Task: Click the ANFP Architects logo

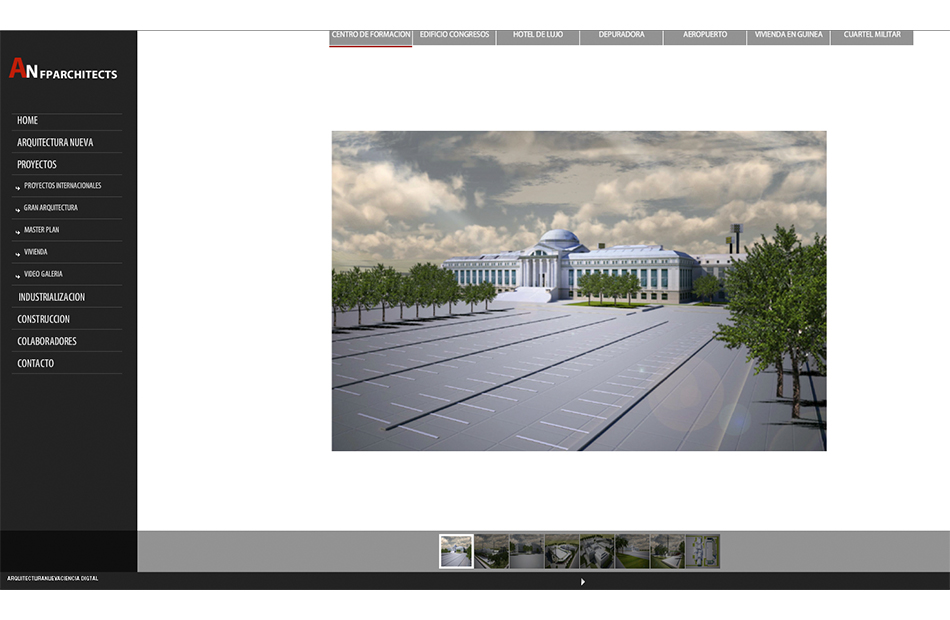Action: [63, 70]
